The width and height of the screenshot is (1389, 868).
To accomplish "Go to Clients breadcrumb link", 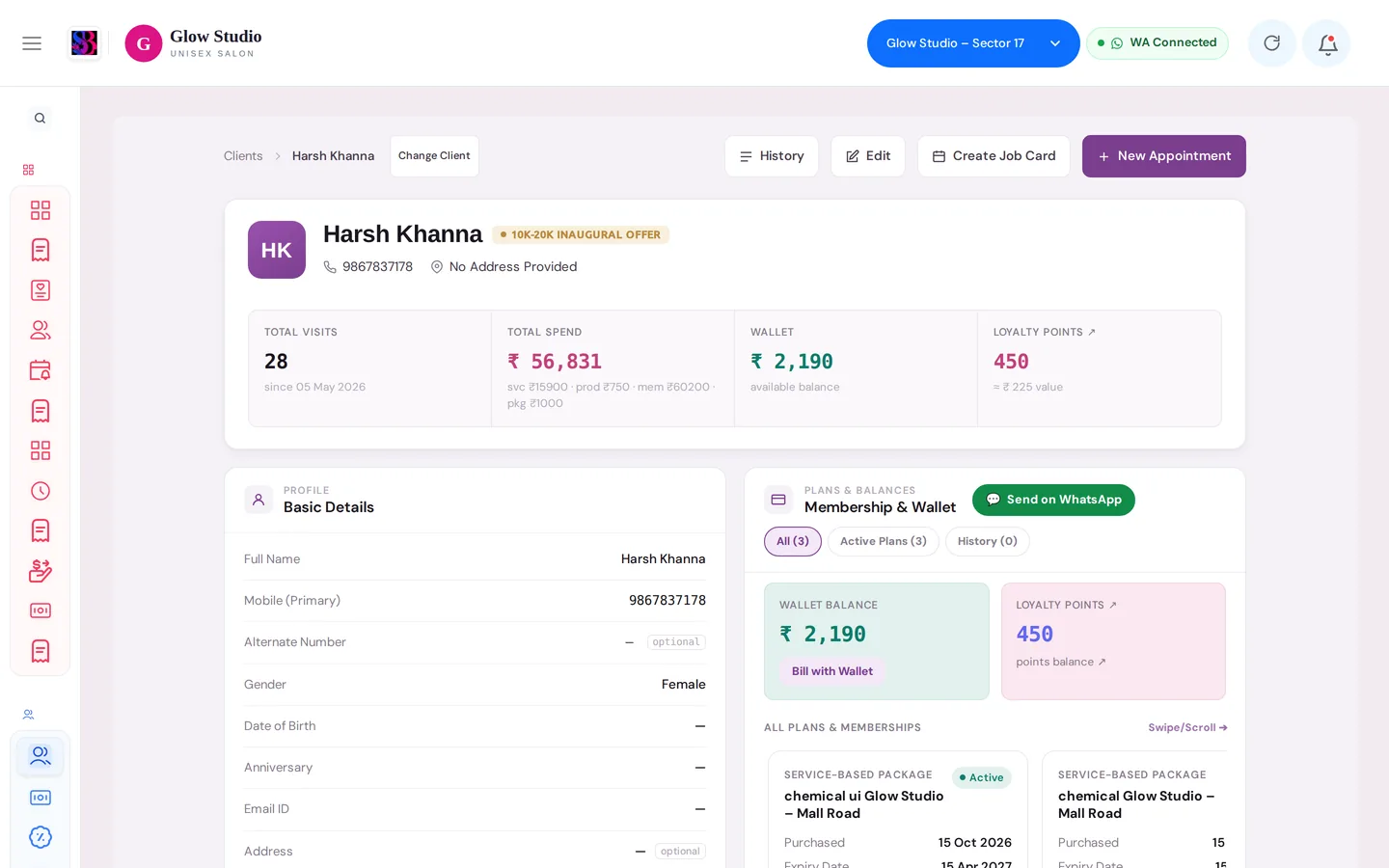I will click(x=243, y=156).
